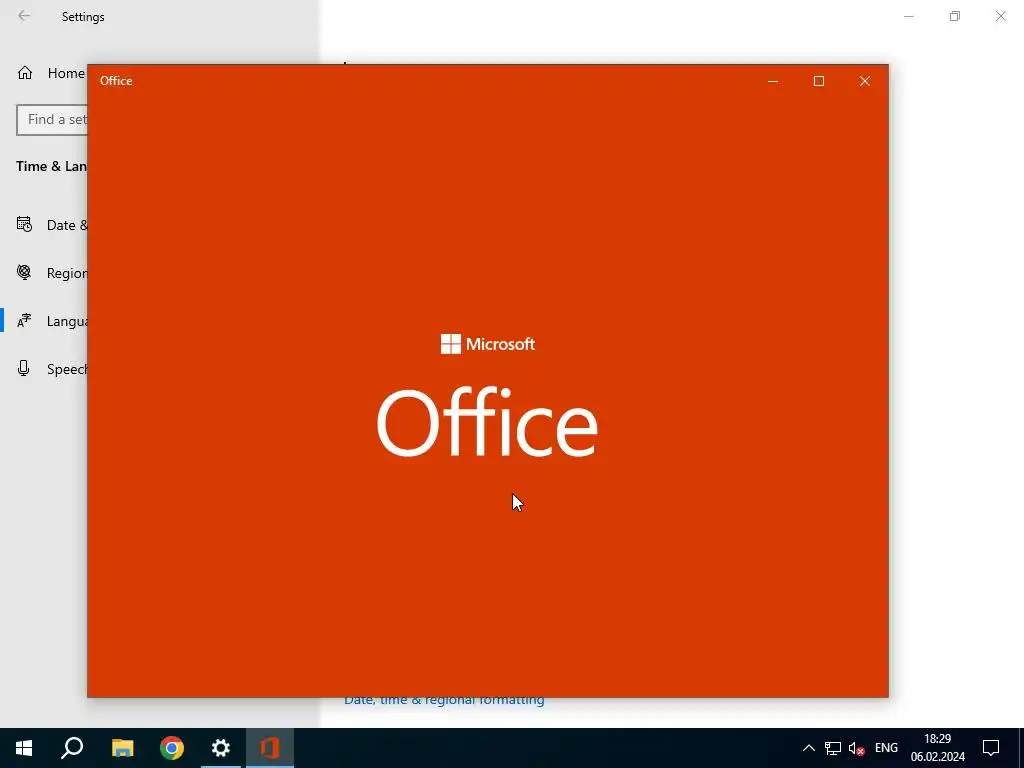Select the Language settings page
1024x768 pixels.
pos(44,321)
